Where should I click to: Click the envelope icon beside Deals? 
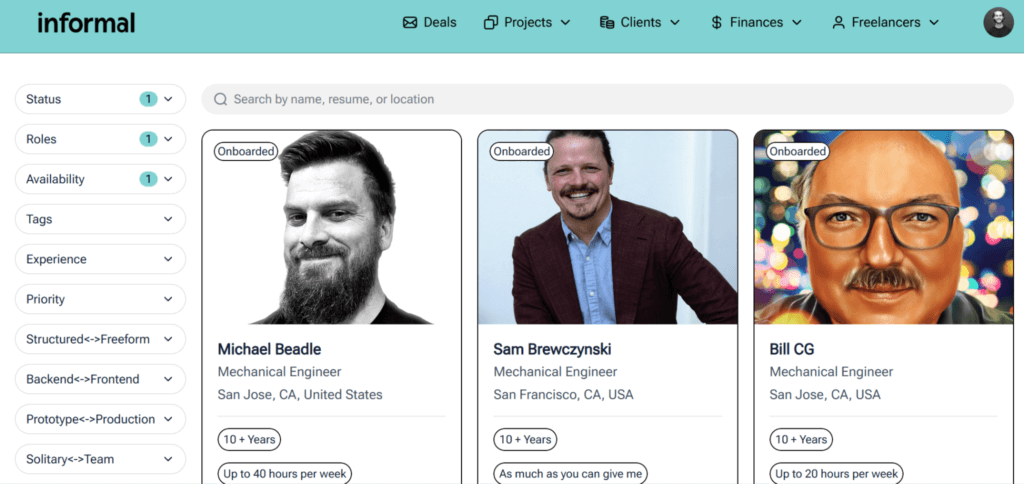(x=410, y=22)
